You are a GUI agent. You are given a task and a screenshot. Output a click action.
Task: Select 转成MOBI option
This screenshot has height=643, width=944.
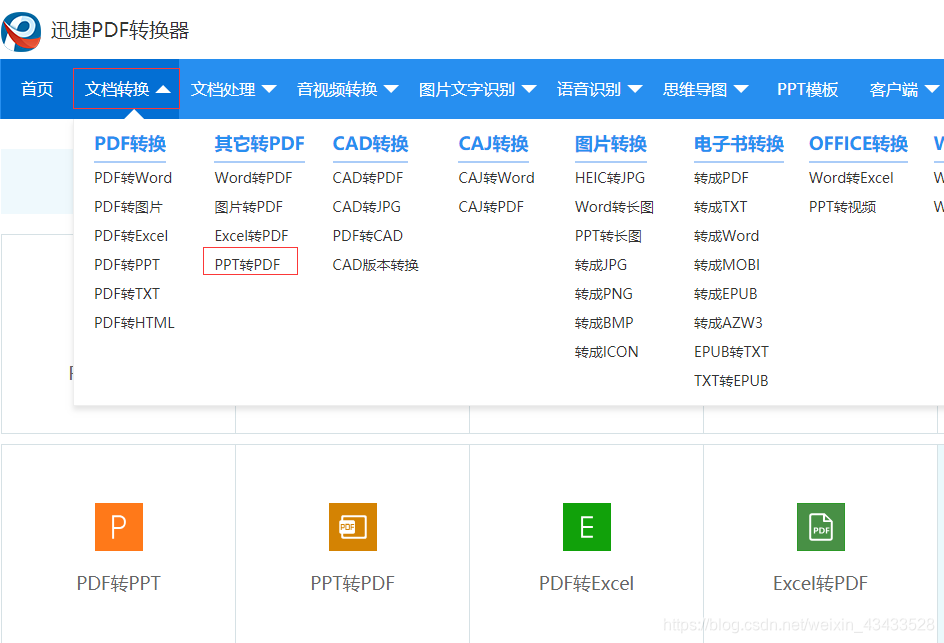click(727, 264)
